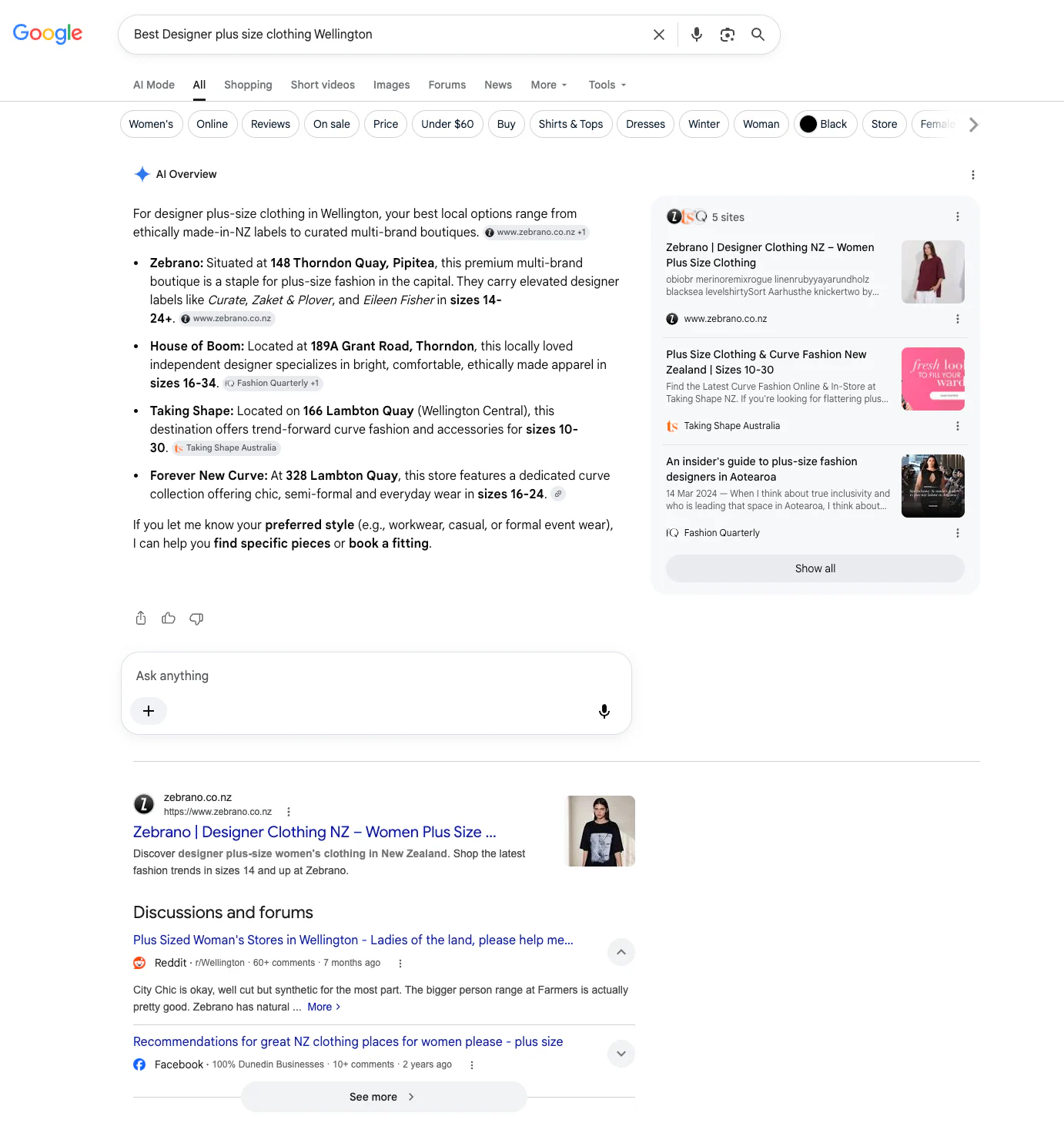Screen dimensions: 1064x1123
Task: Give thumbs up to AI Overview
Action: click(169, 618)
